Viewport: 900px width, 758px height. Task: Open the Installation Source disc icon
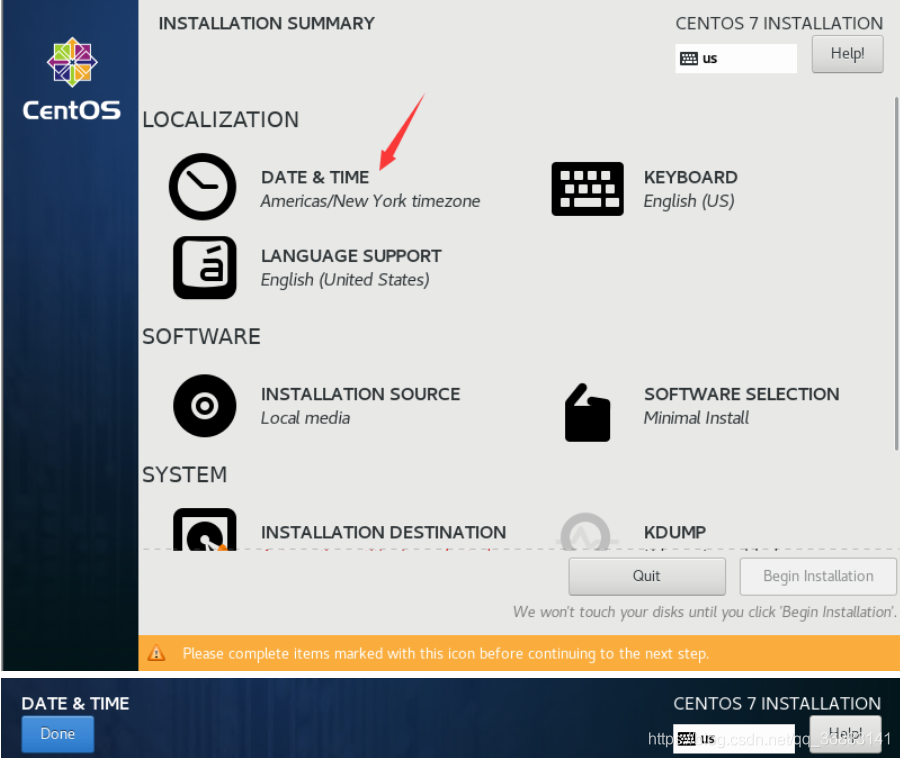click(x=205, y=406)
